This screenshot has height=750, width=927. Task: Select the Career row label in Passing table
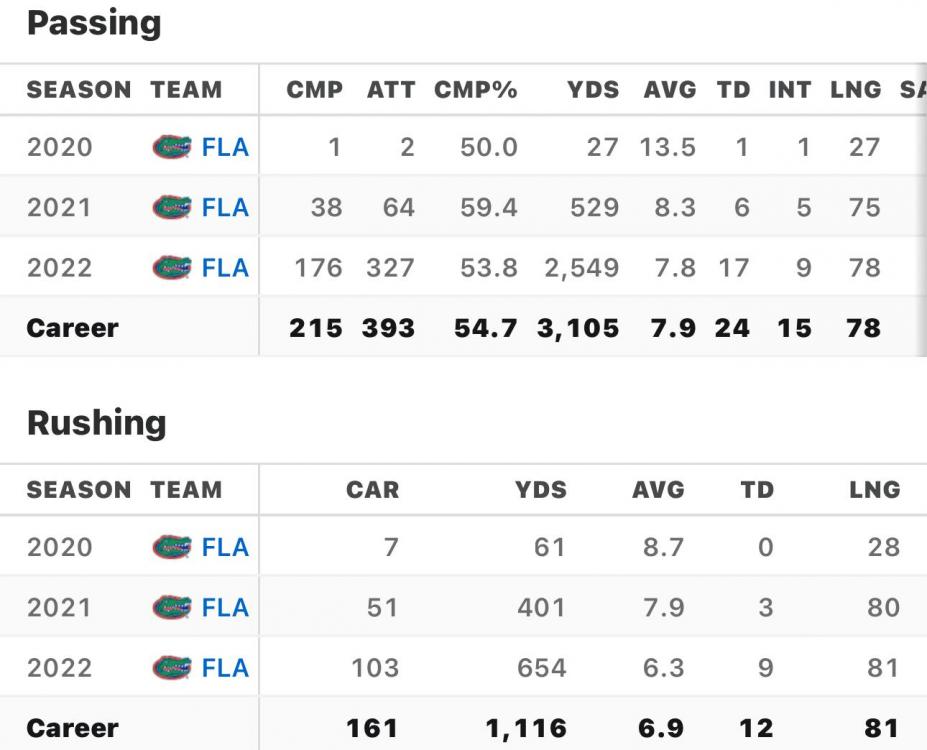click(72, 328)
